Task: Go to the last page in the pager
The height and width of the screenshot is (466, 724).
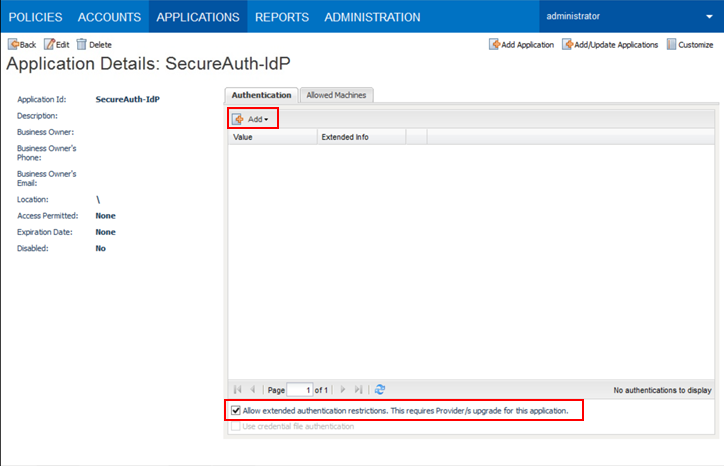Action: point(358,389)
